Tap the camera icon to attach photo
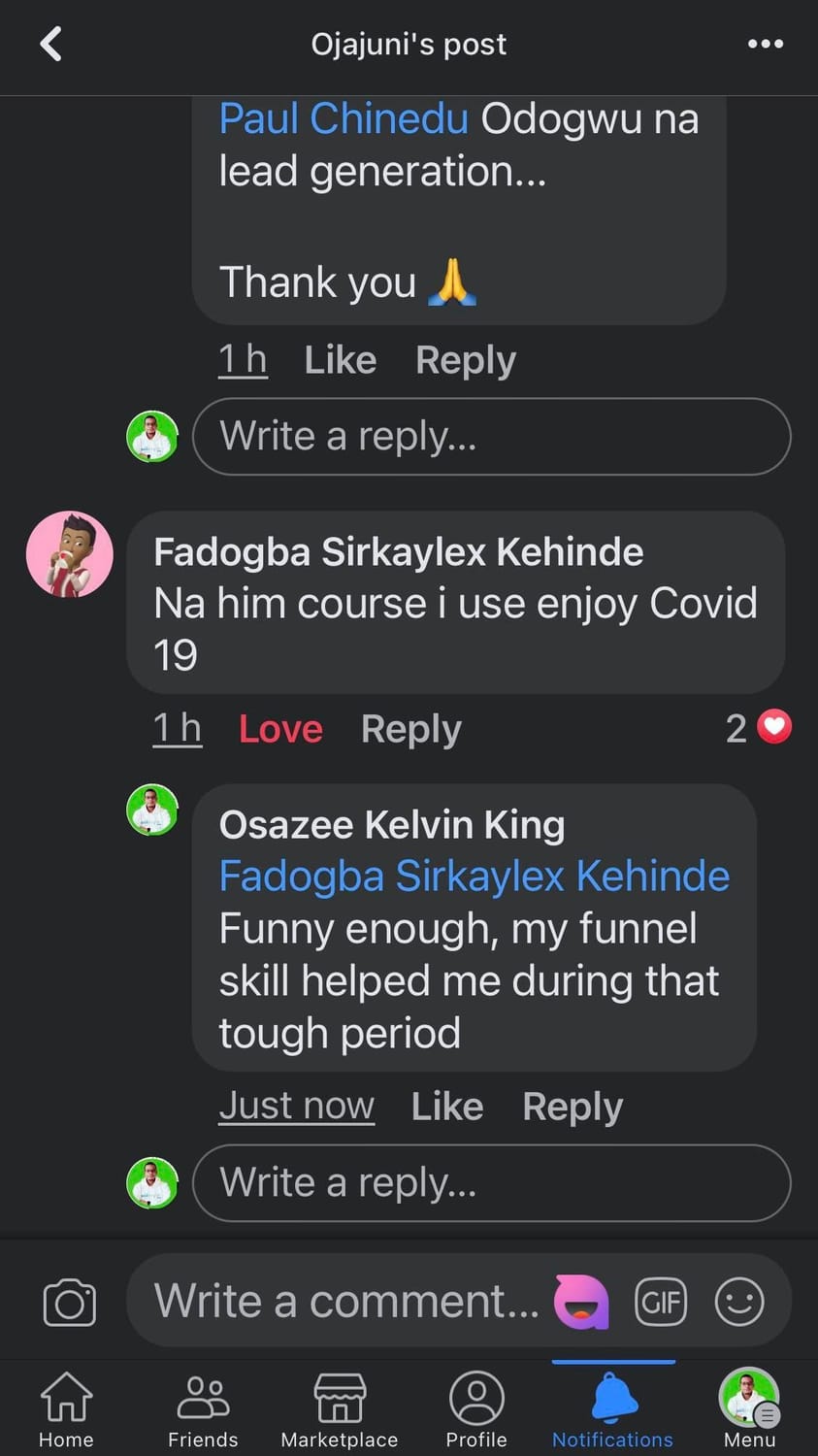The width and height of the screenshot is (818, 1456). (x=69, y=1302)
